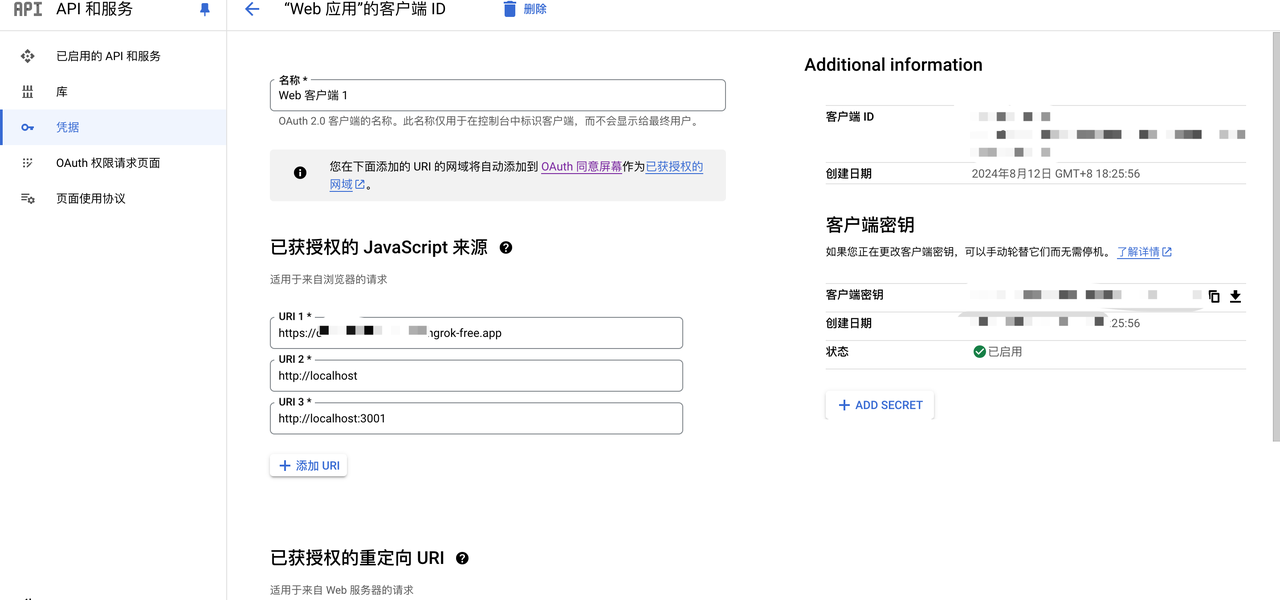This screenshot has width=1280, height=600.
Task: Open 库 in the sidebar
Action: point(62,92)
